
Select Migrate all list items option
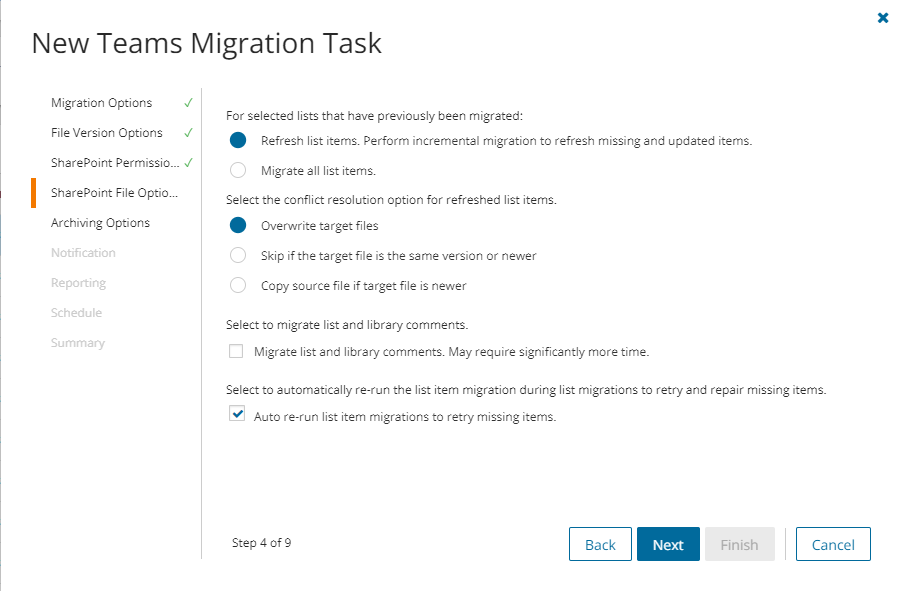coord(238,171)
